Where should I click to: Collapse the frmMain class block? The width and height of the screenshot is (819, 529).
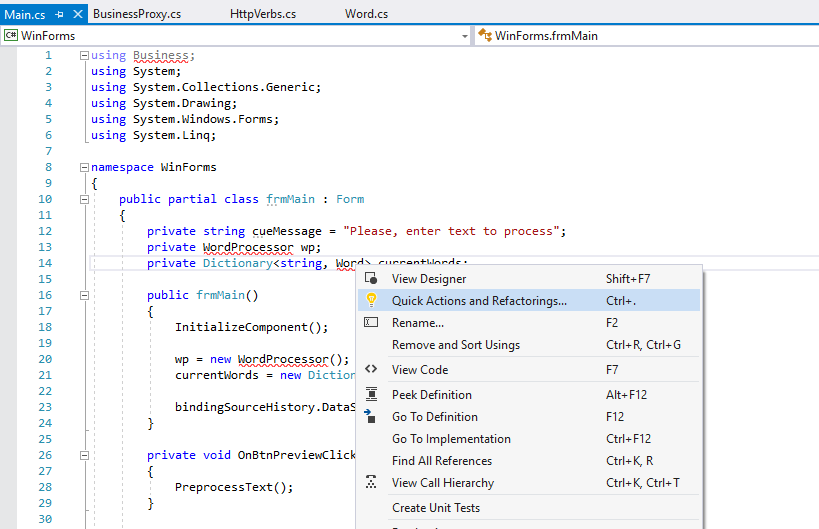(84, 199)
